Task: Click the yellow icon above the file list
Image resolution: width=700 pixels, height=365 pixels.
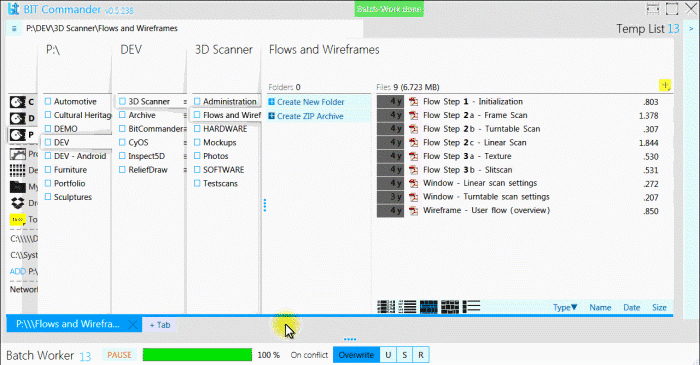Action: [665, 85]
